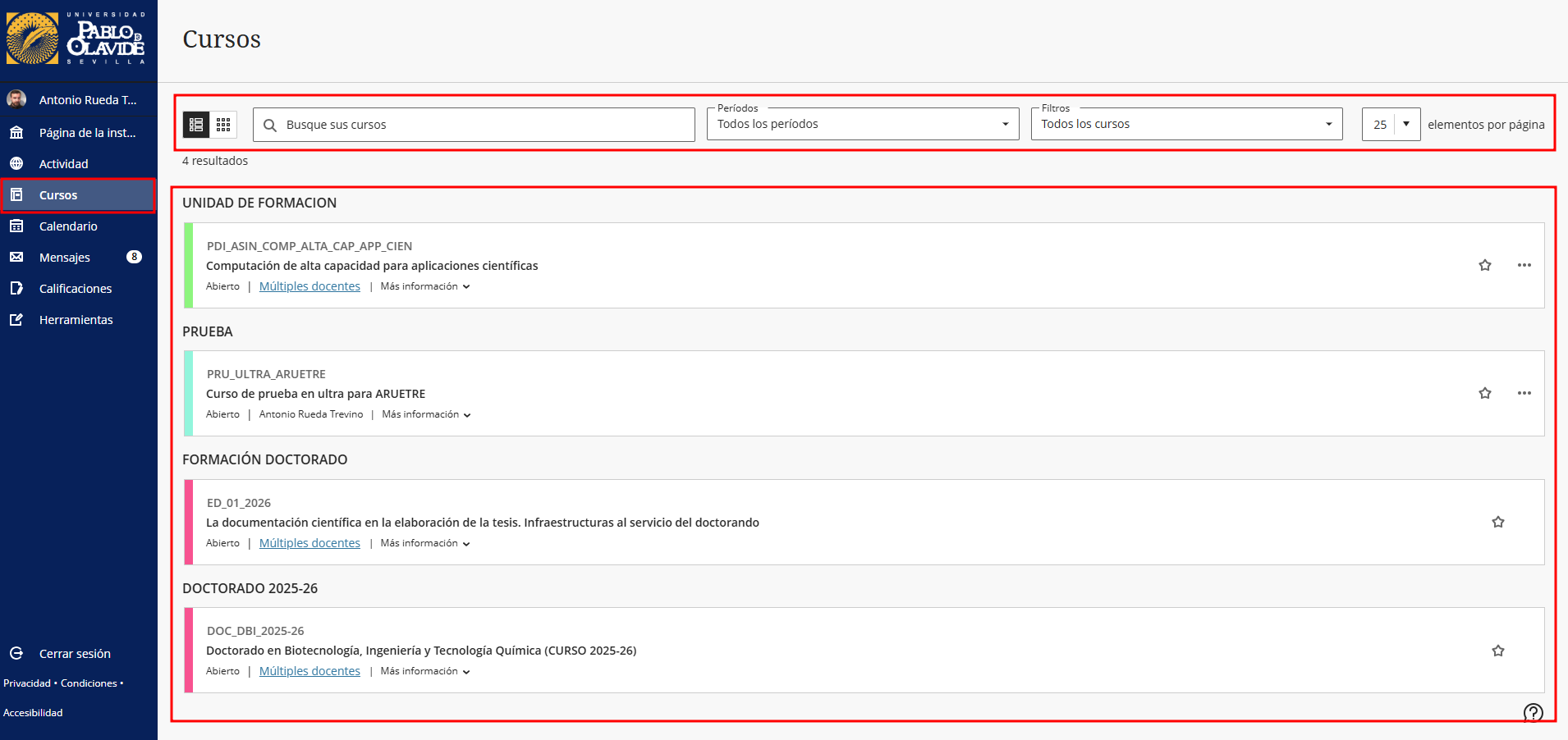
Task: Favorite the Computación de alta capacidad course
Action: 1484,265
